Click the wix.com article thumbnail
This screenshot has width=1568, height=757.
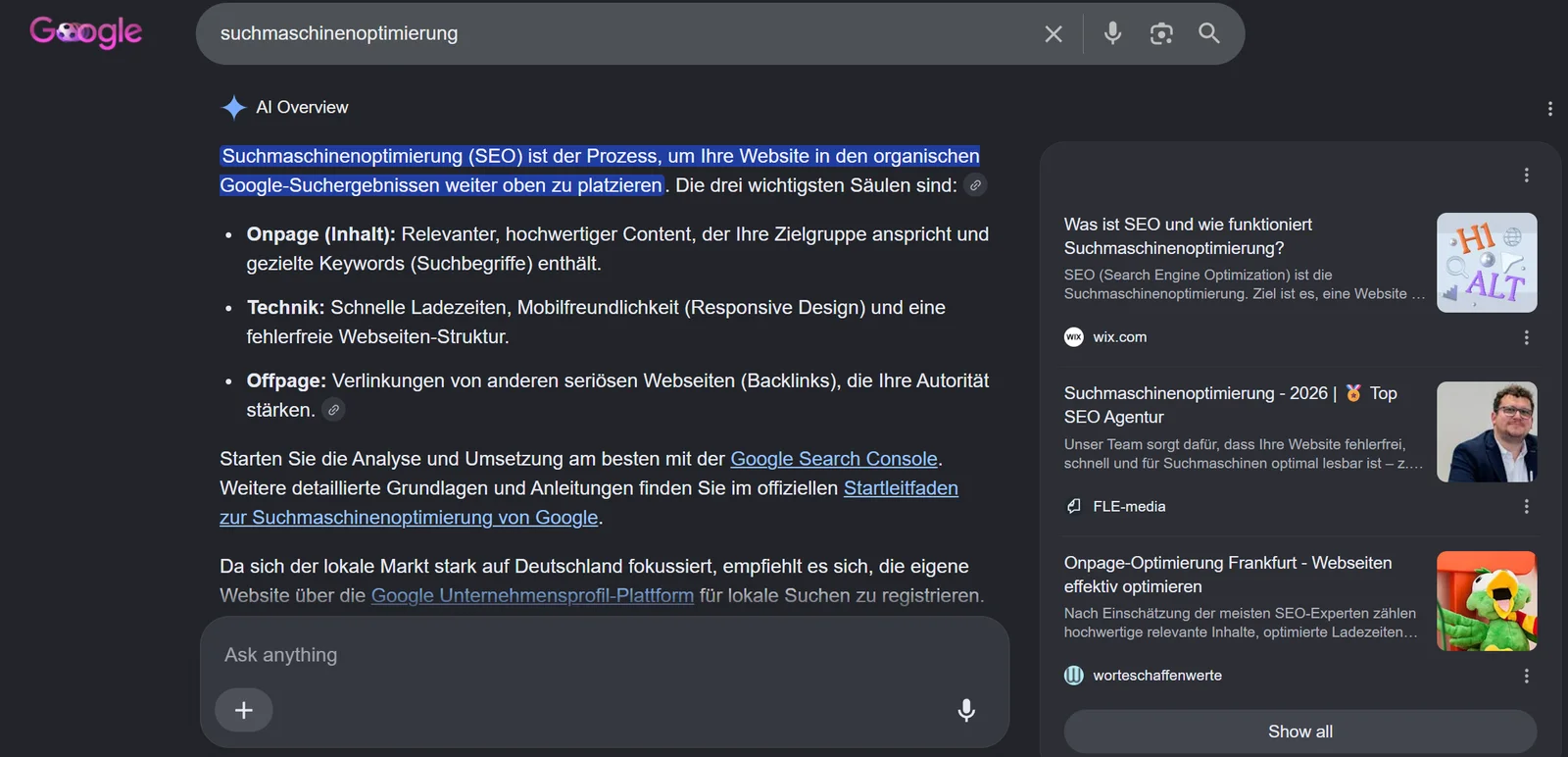point(1487,263)
